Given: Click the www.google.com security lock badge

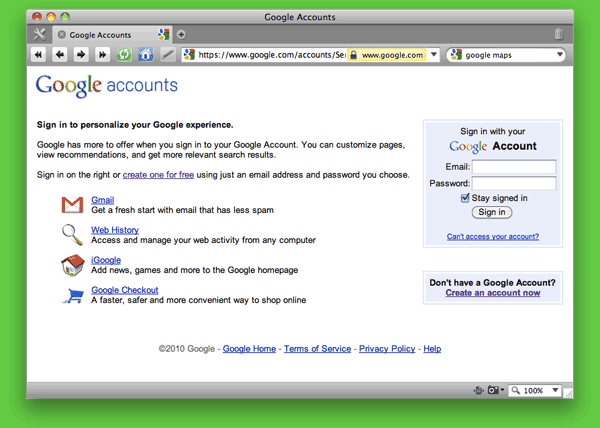Looking at the screenshot, I should 386,55.
